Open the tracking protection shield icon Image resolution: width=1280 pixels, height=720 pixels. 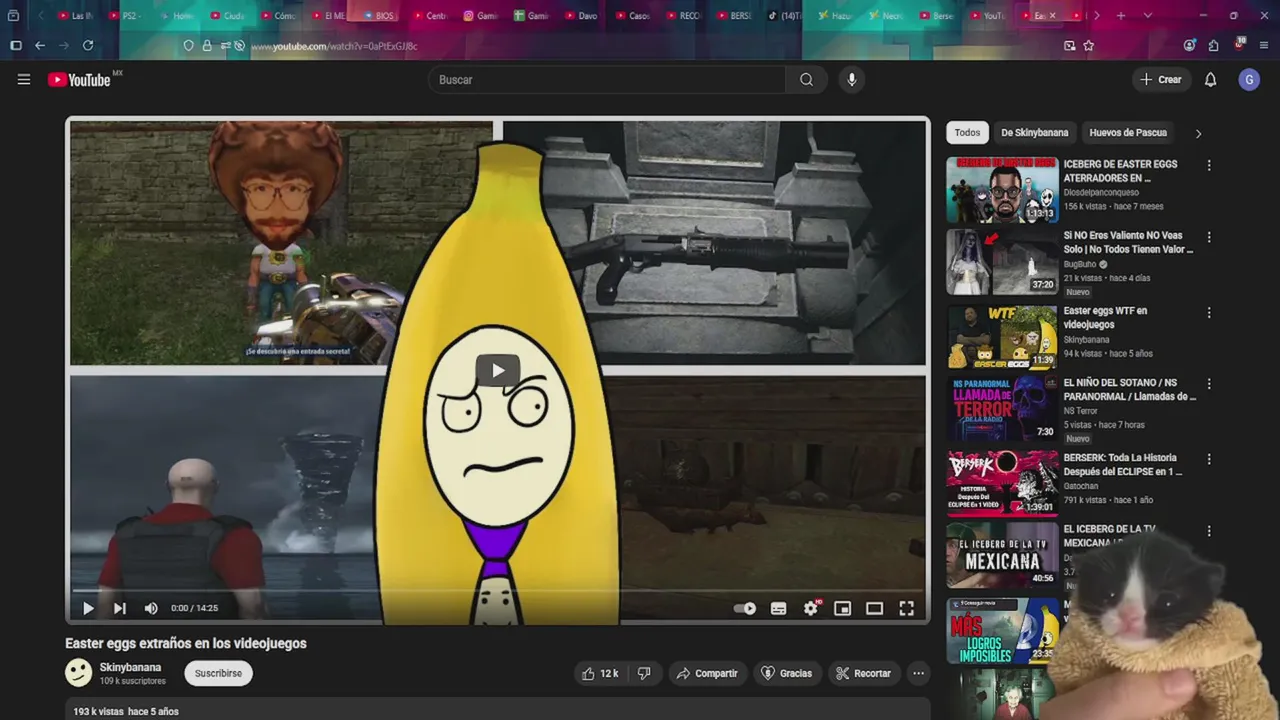(188, 46)
